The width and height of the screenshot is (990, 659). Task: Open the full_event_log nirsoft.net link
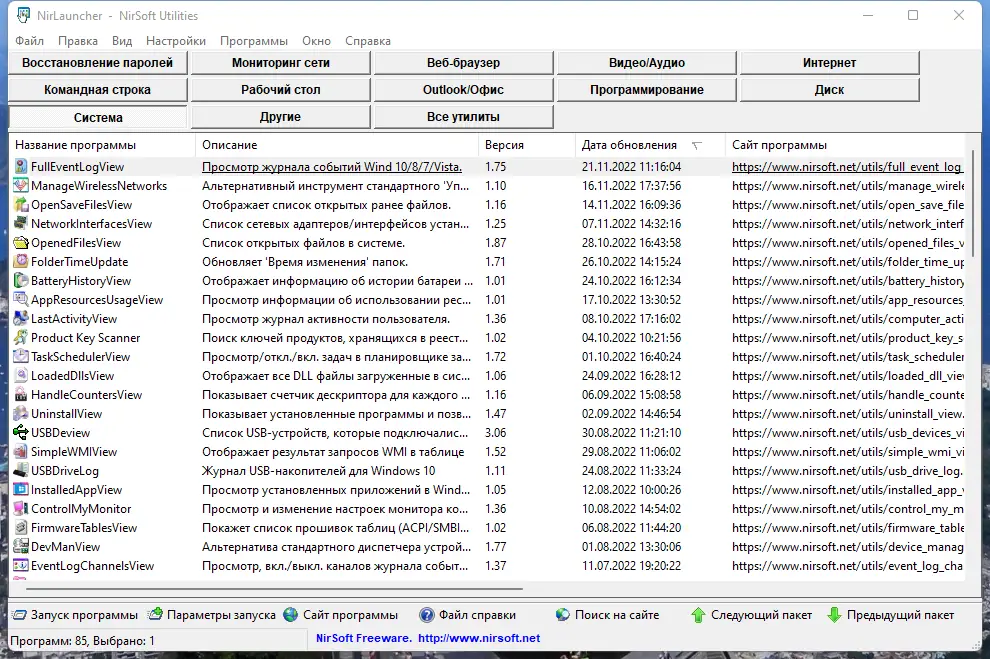847,167
